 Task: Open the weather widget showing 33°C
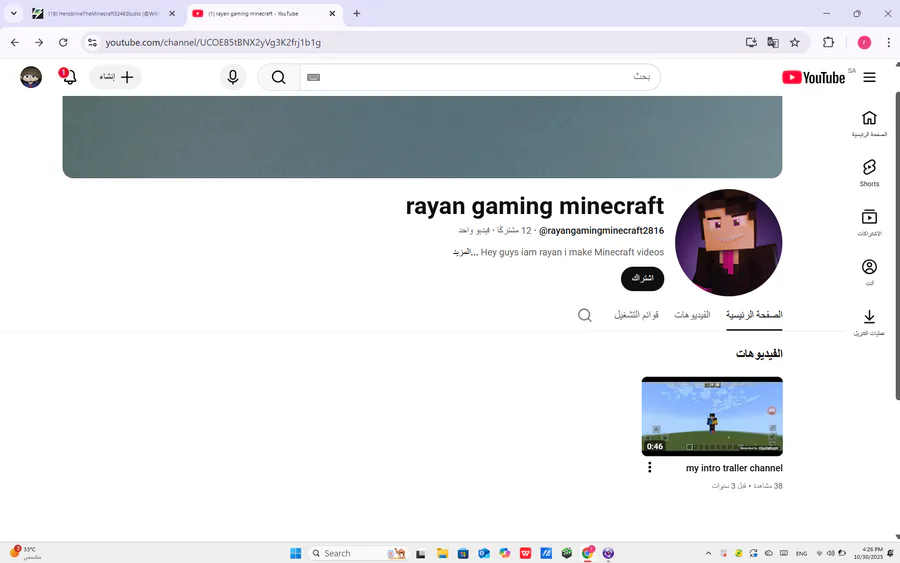[25, 553]
